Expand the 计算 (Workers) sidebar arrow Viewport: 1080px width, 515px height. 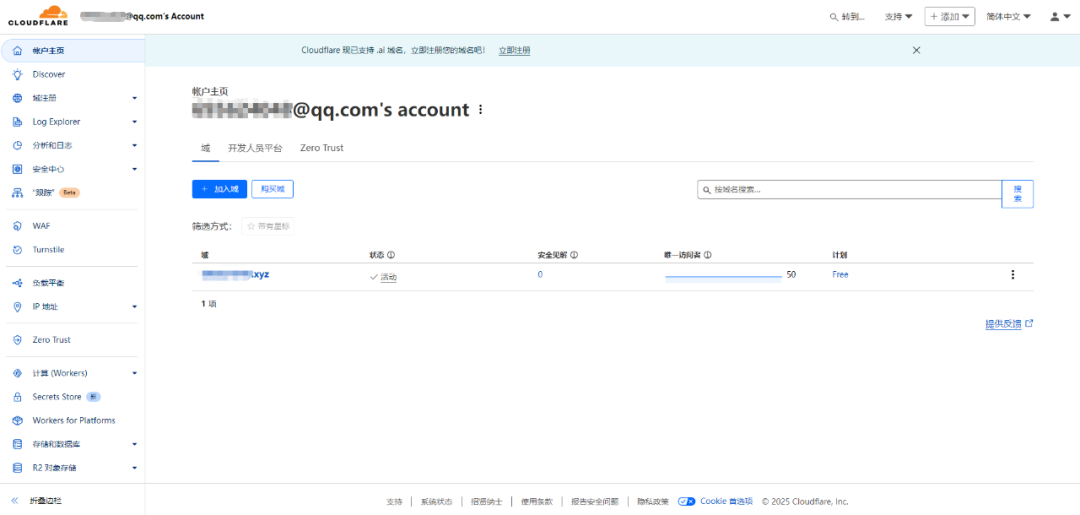(x=135, y=373)
